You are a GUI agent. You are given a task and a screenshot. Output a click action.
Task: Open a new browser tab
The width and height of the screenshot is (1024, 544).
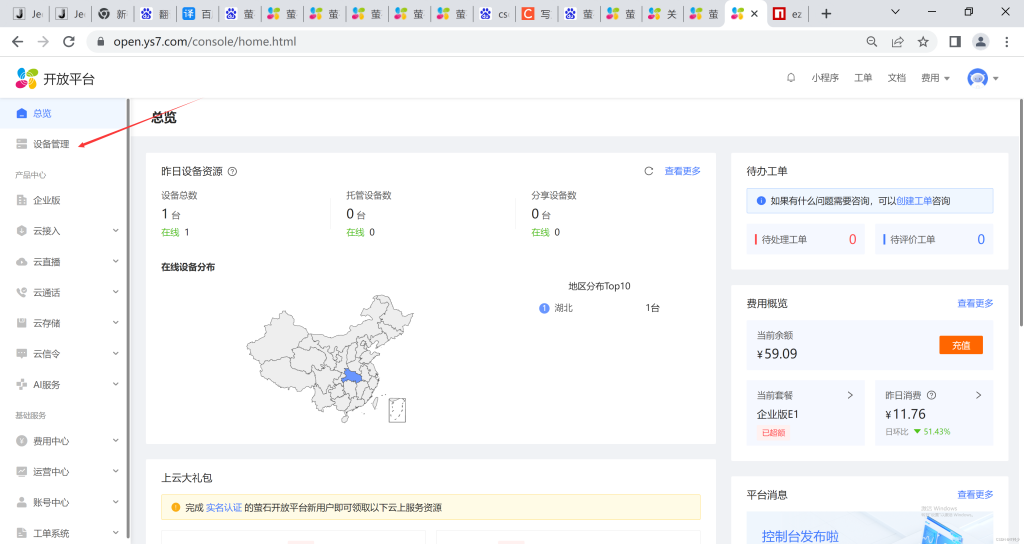click(826, 14)
